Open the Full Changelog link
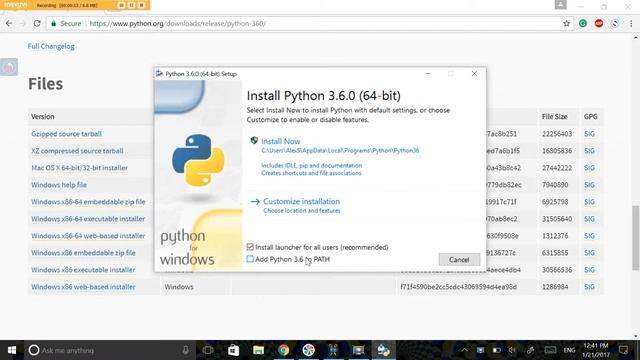640x360 pixels. (x=51, y=46)
